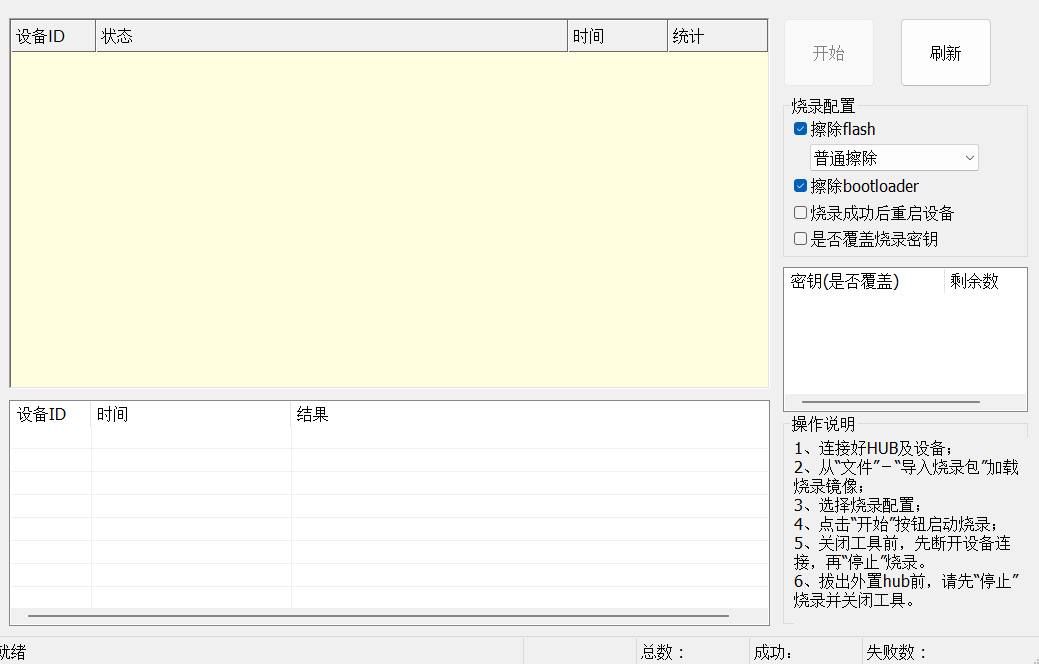The height and width of the screenshot is (664, 1039).
Task: Click the 操作说明 group label
Action: pos(823,424)
